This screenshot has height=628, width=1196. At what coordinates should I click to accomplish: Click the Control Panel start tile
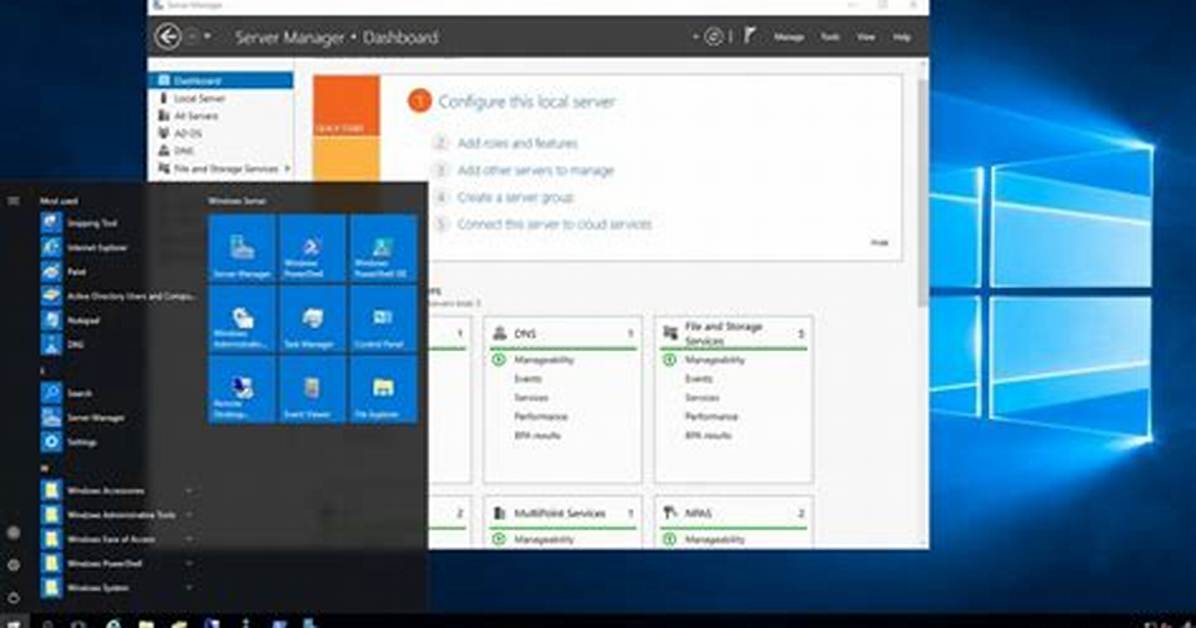point(383,319)
